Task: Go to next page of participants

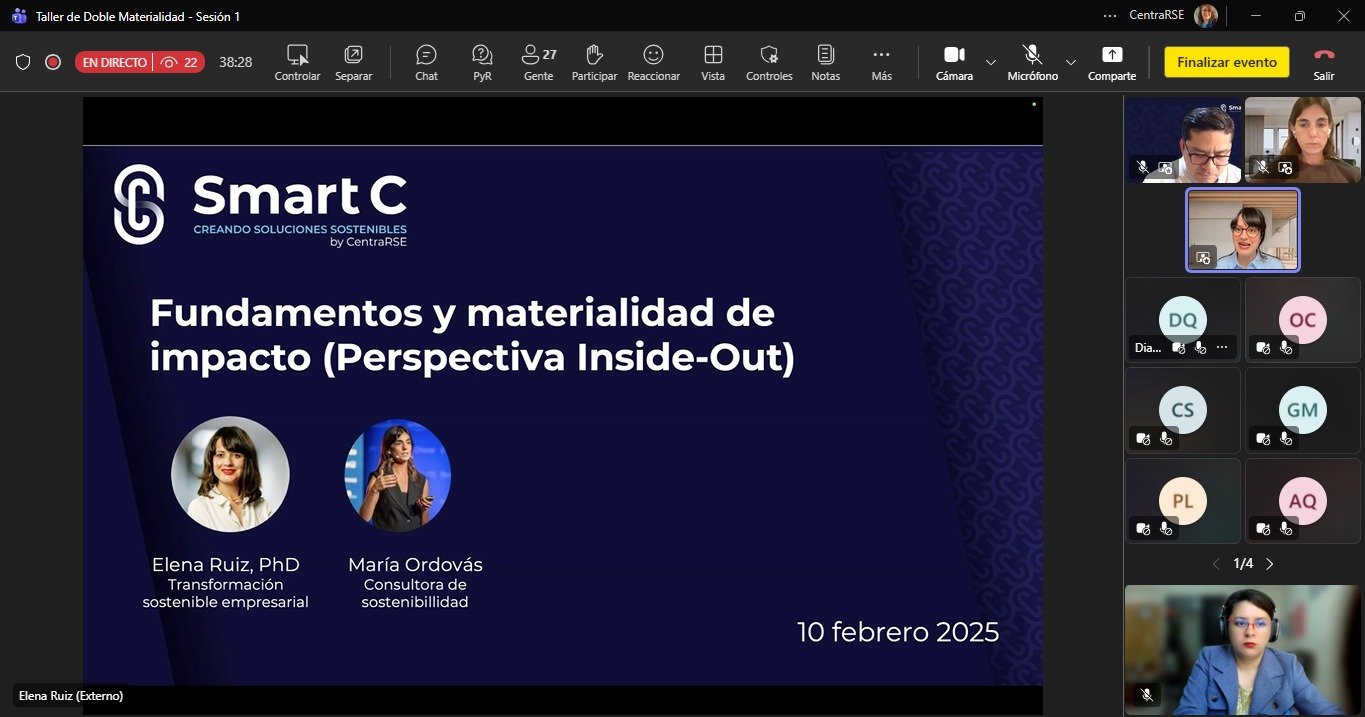Action: 1270,564
